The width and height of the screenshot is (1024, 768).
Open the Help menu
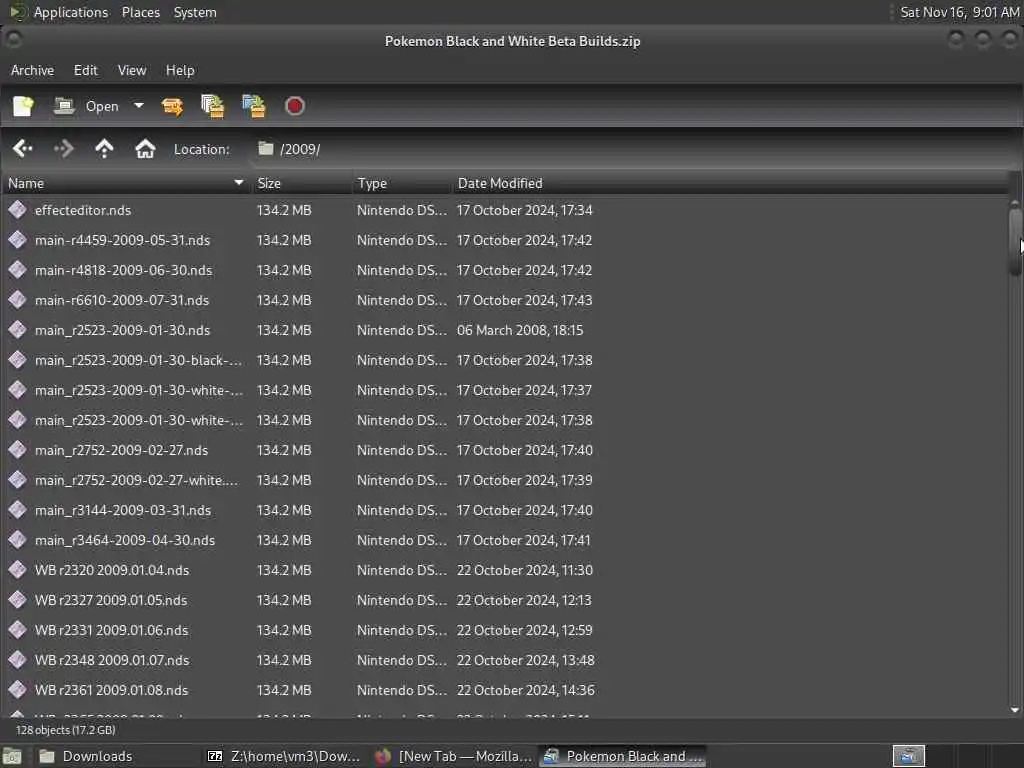pyautogui.click(x=180, y=70)
